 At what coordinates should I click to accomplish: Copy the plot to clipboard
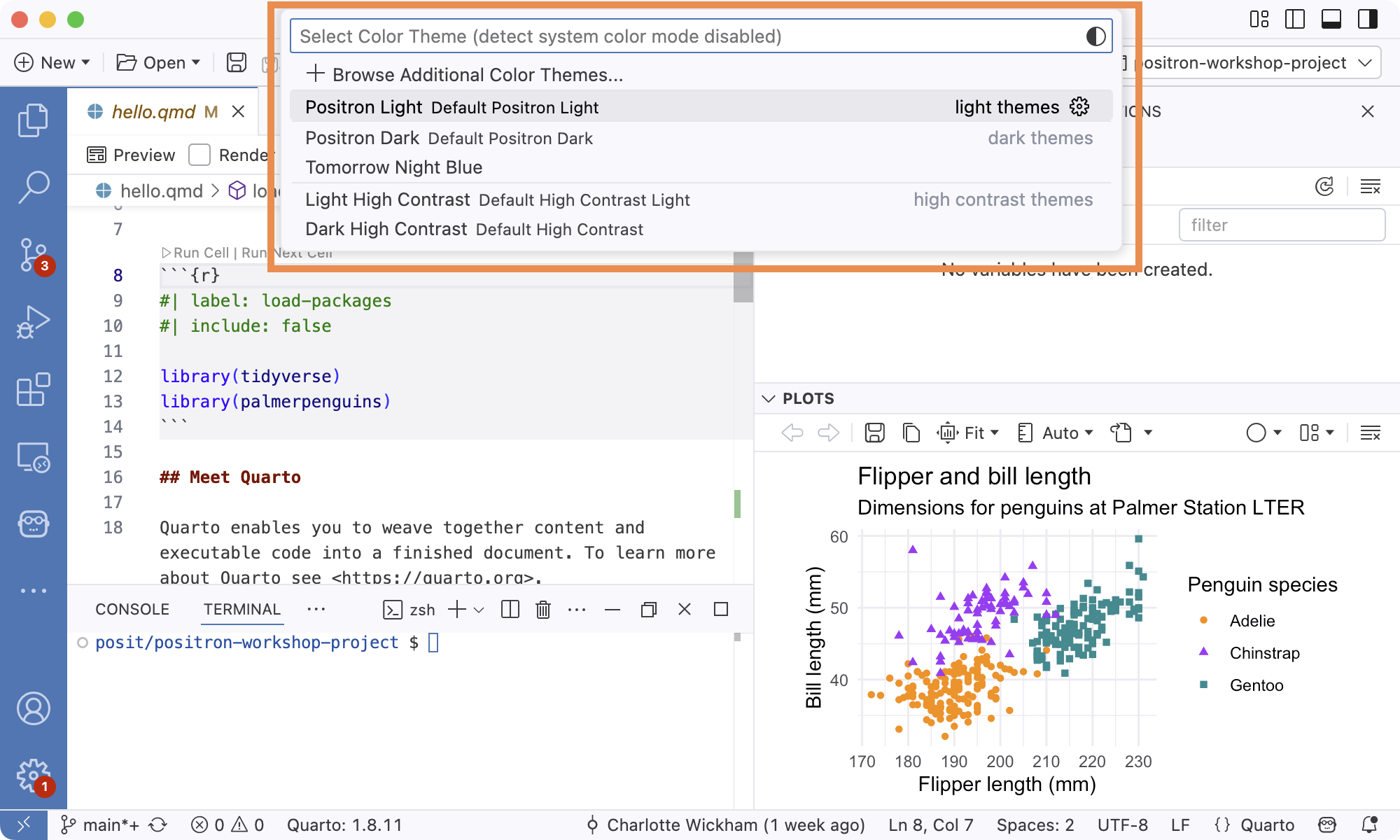click(x=911, y=433)
